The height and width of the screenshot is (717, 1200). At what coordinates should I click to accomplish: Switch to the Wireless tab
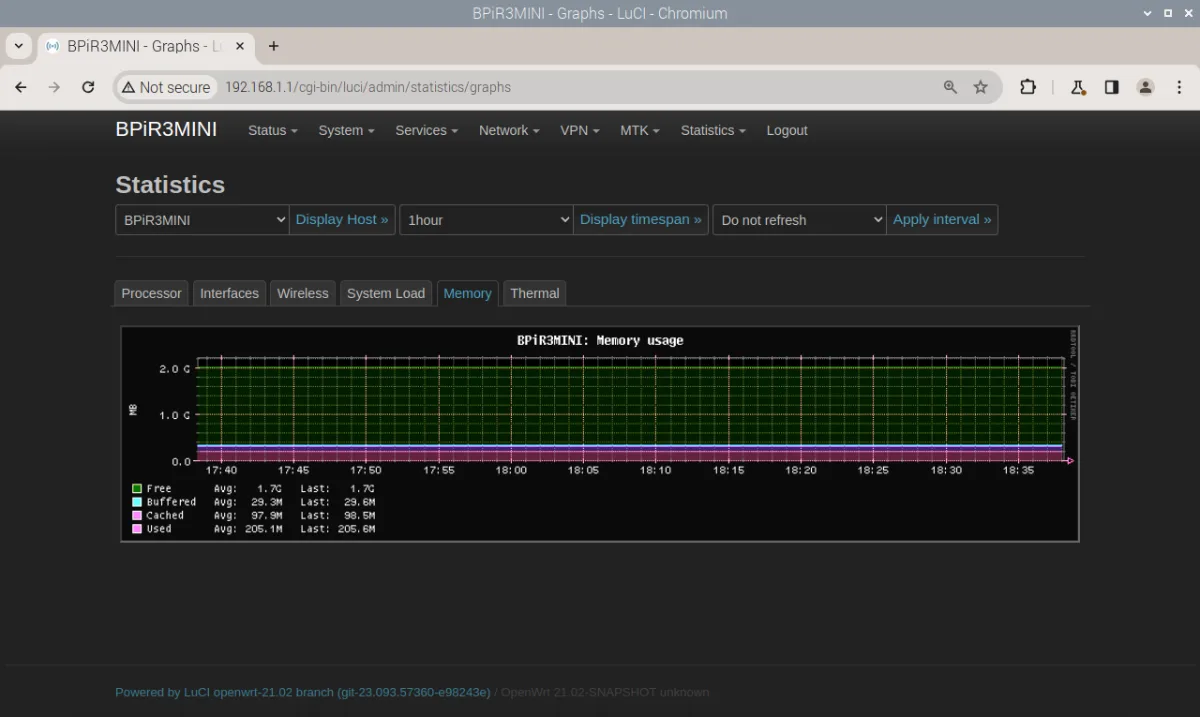click(x=303, y=293)
